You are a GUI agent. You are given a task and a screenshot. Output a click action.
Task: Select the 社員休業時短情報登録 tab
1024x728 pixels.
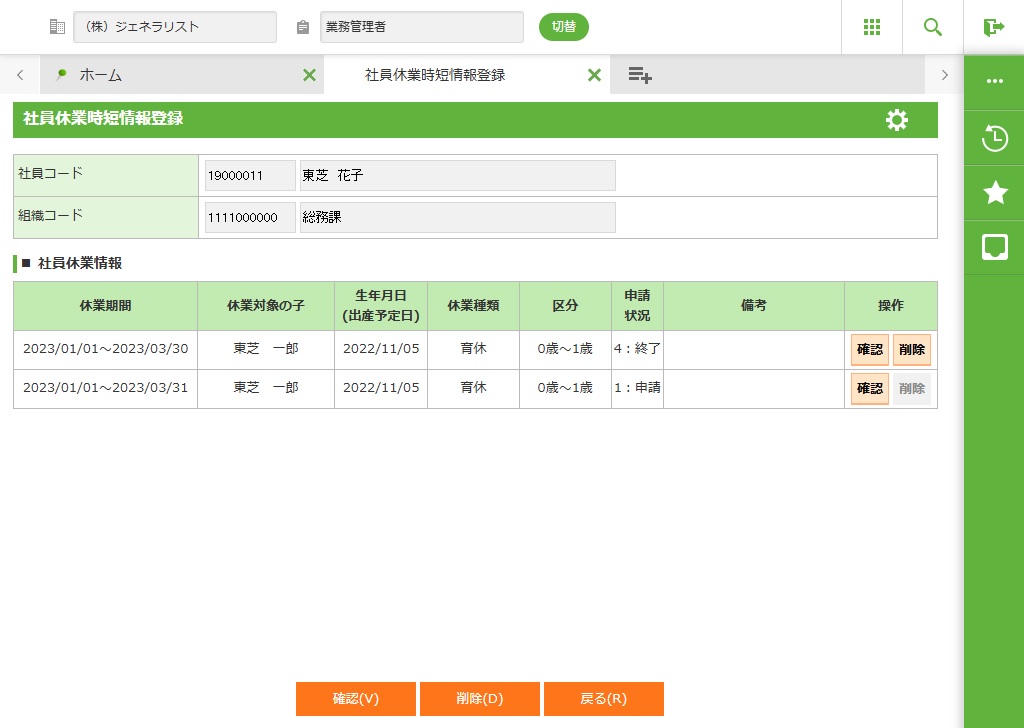coord(435,75)
